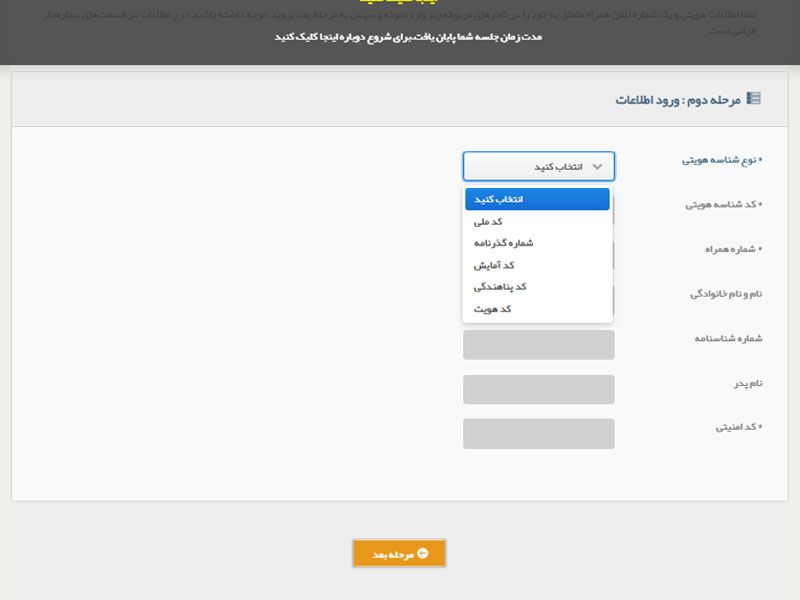Click the form list icon beside مرحله دوم

(x=754, y=98)
